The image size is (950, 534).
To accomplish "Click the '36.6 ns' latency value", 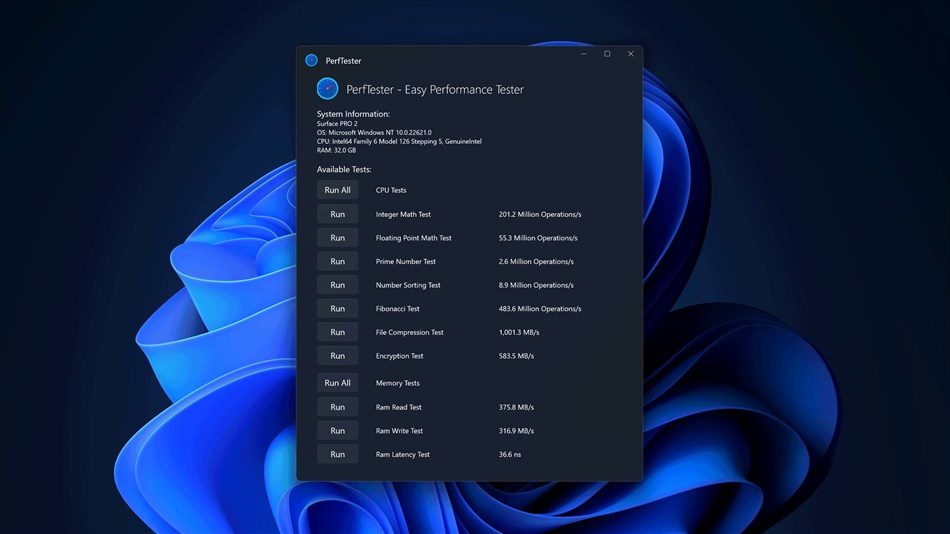I will point(510,454).
